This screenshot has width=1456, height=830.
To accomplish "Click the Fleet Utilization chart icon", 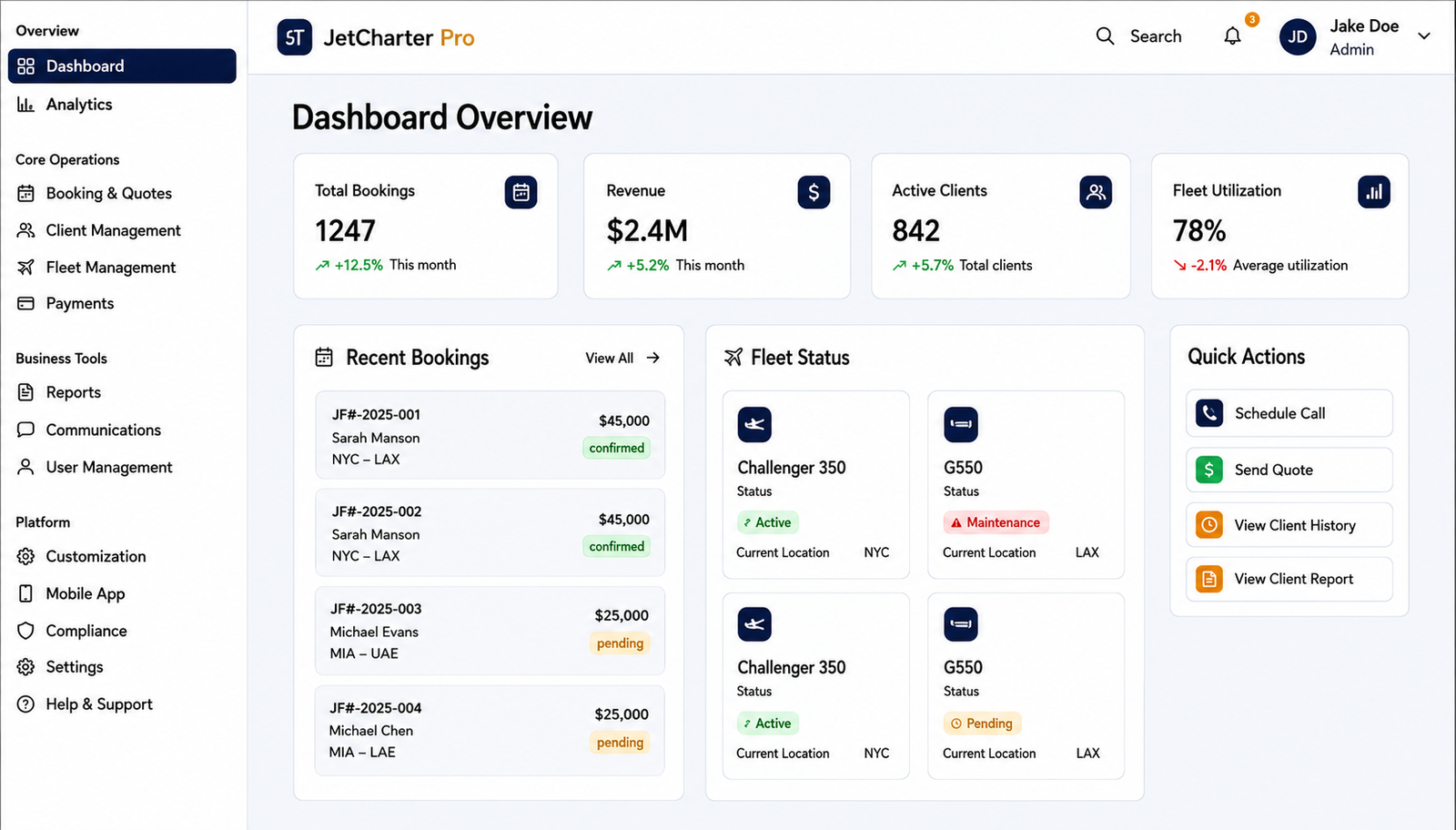I will pyautogui.click(x=1374, y=192).
